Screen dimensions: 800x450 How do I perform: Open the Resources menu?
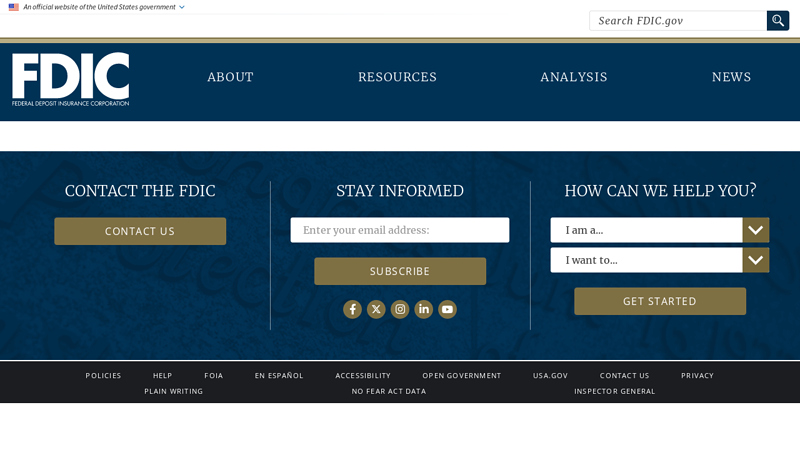[x=397, y=77]
